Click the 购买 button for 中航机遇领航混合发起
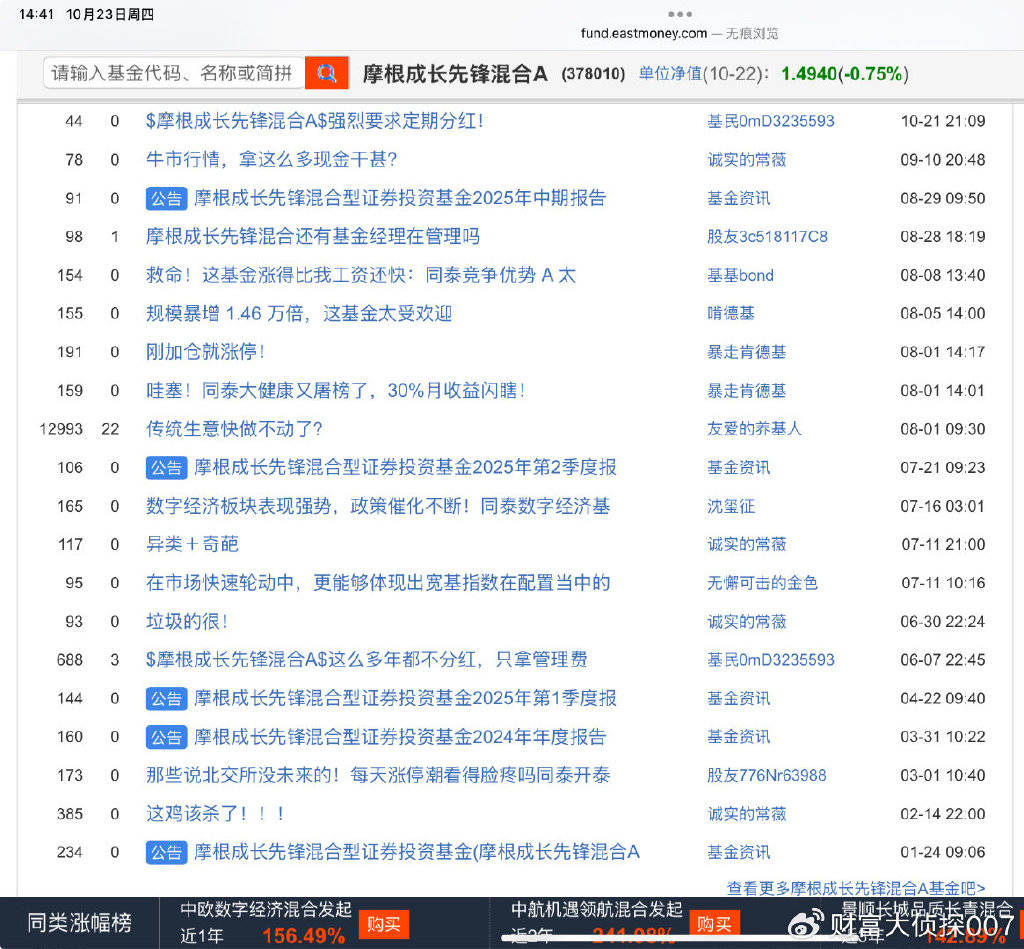Viewport: 1024px width, 949px height. (x=715, y=924)
